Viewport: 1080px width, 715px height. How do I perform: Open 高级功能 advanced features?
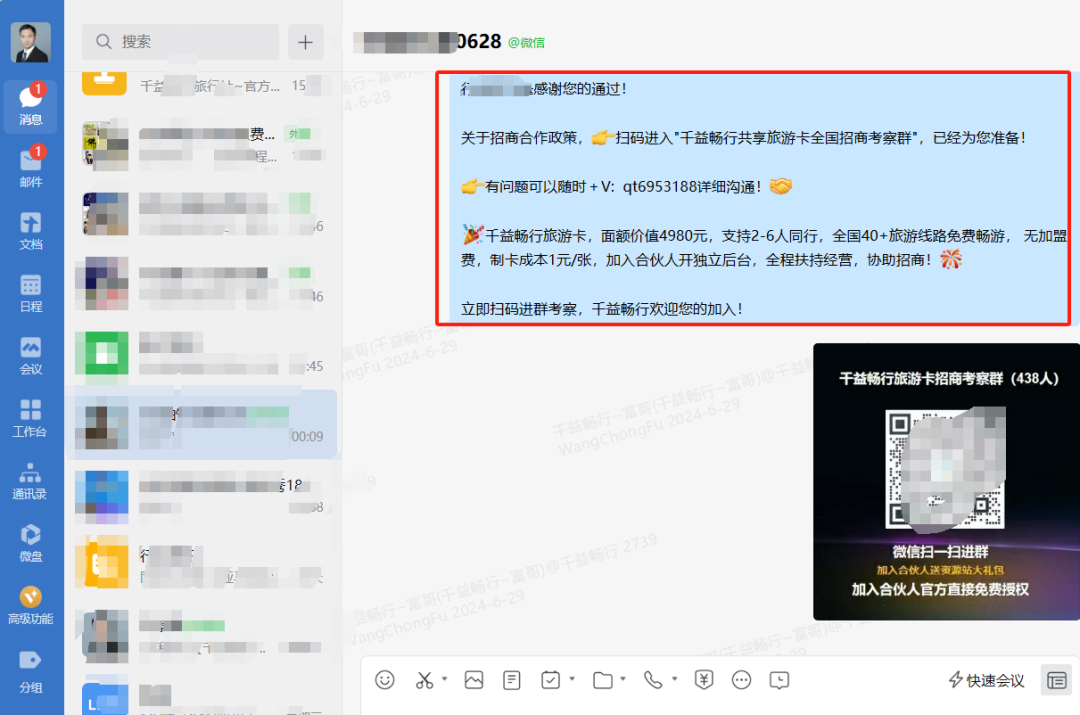click(31, 605)
